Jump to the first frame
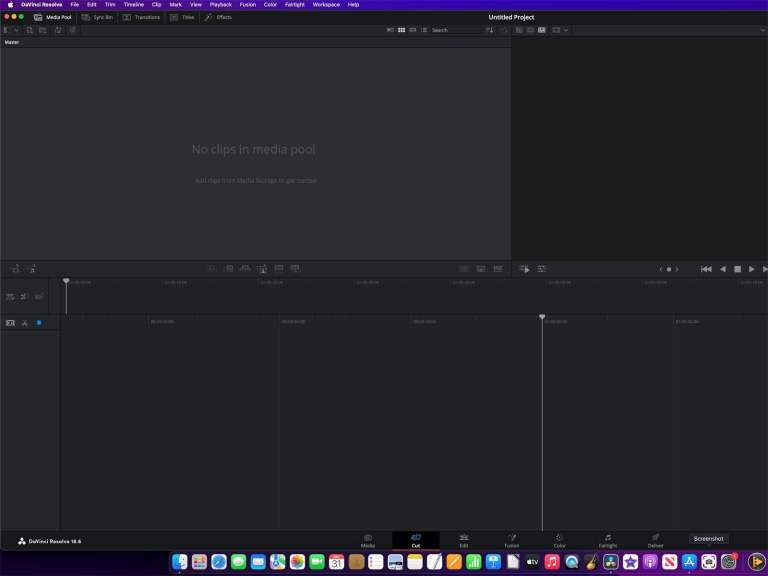This screenshot has height=576, width=768. point(706,269)
